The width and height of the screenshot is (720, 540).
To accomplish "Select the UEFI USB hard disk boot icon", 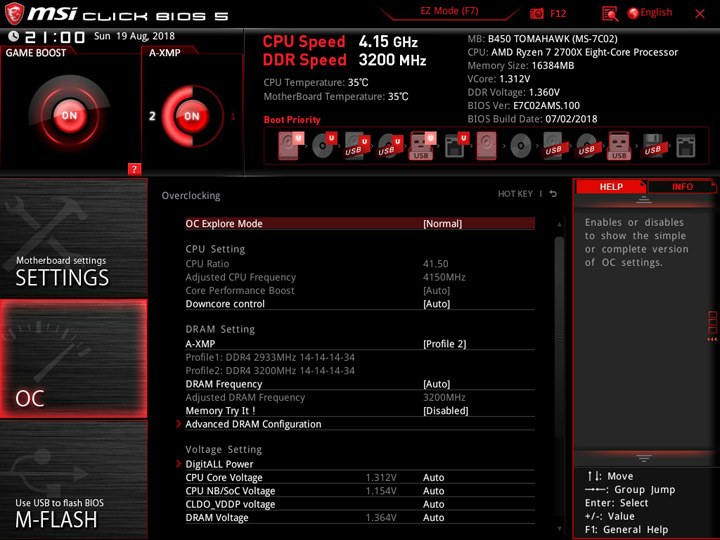I will (x=357, y=146).
